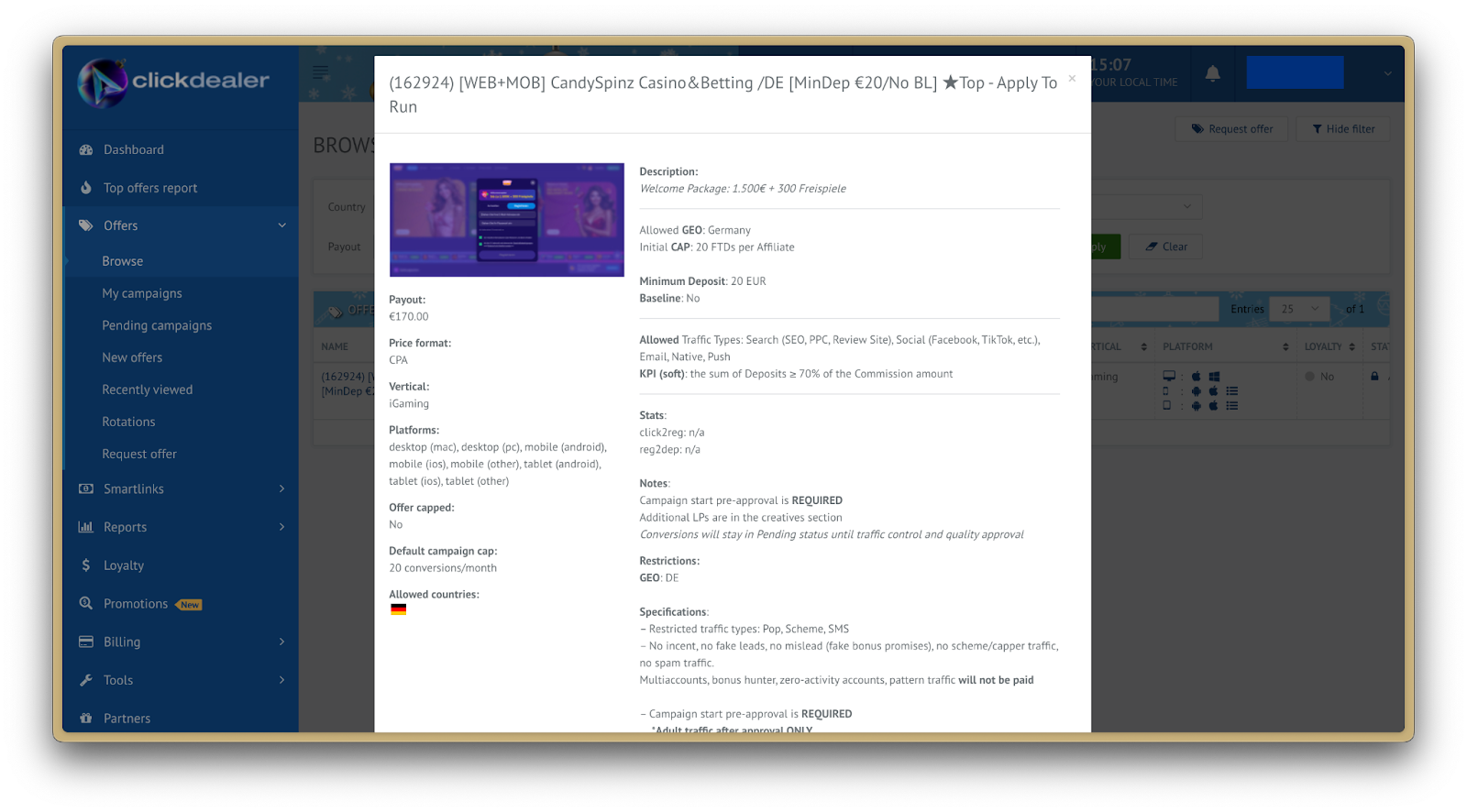The width and height of the screenshot is (1467, 812).
Task: Click the 'Welcome Package: 1.500€ + 300 Freispiele' text
Action: point(743,189)
